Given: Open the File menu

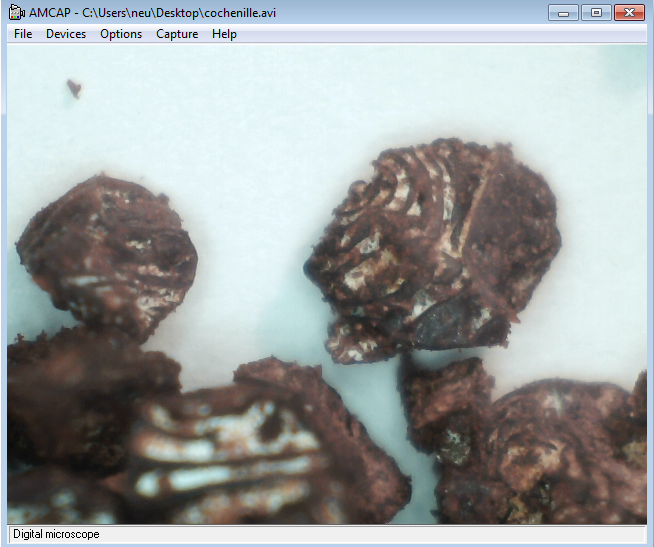Looking at the screenshot, I should click(23, 34).
